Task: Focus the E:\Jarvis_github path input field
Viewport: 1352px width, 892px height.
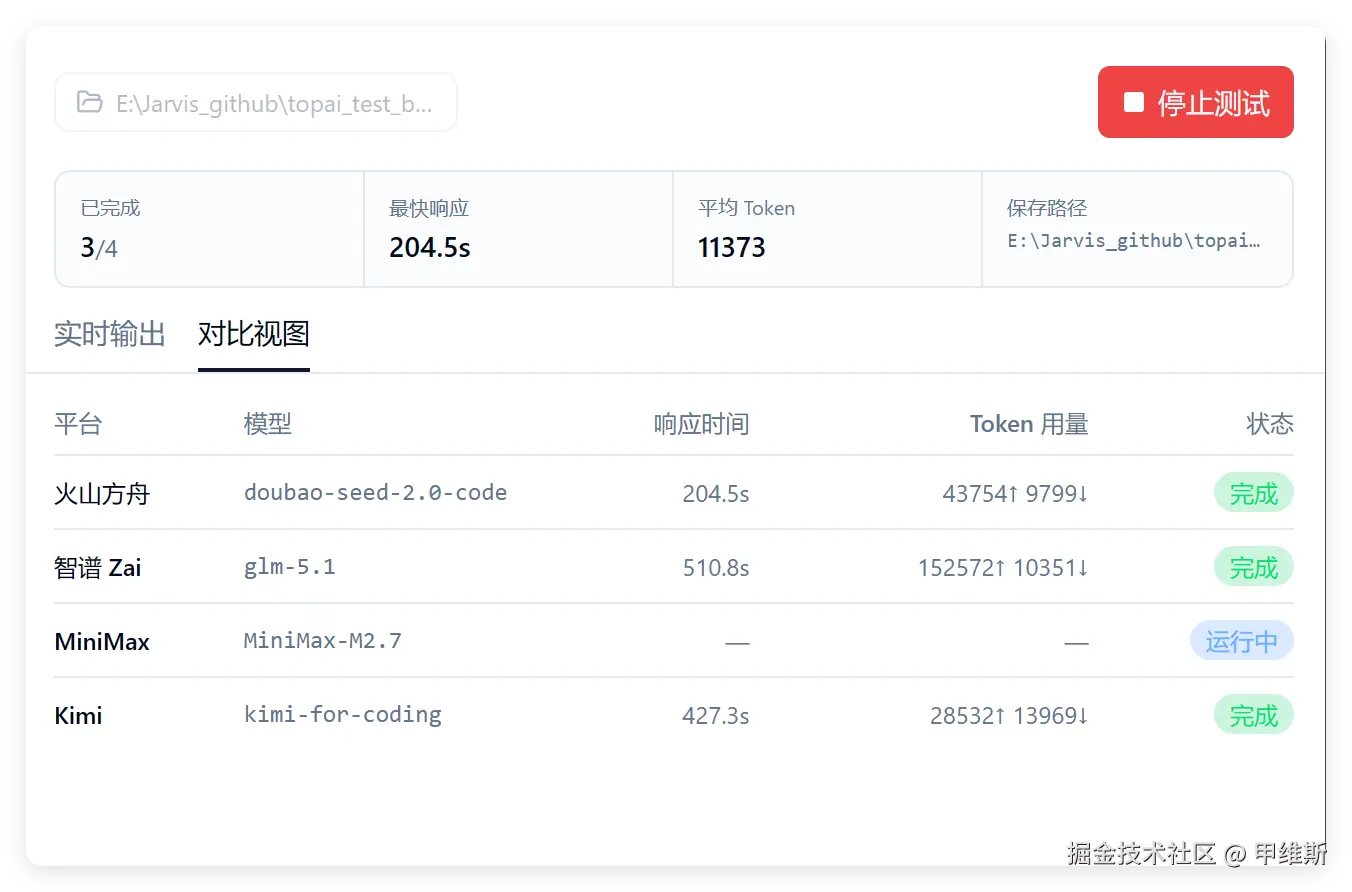Action: tap(255, 102)
